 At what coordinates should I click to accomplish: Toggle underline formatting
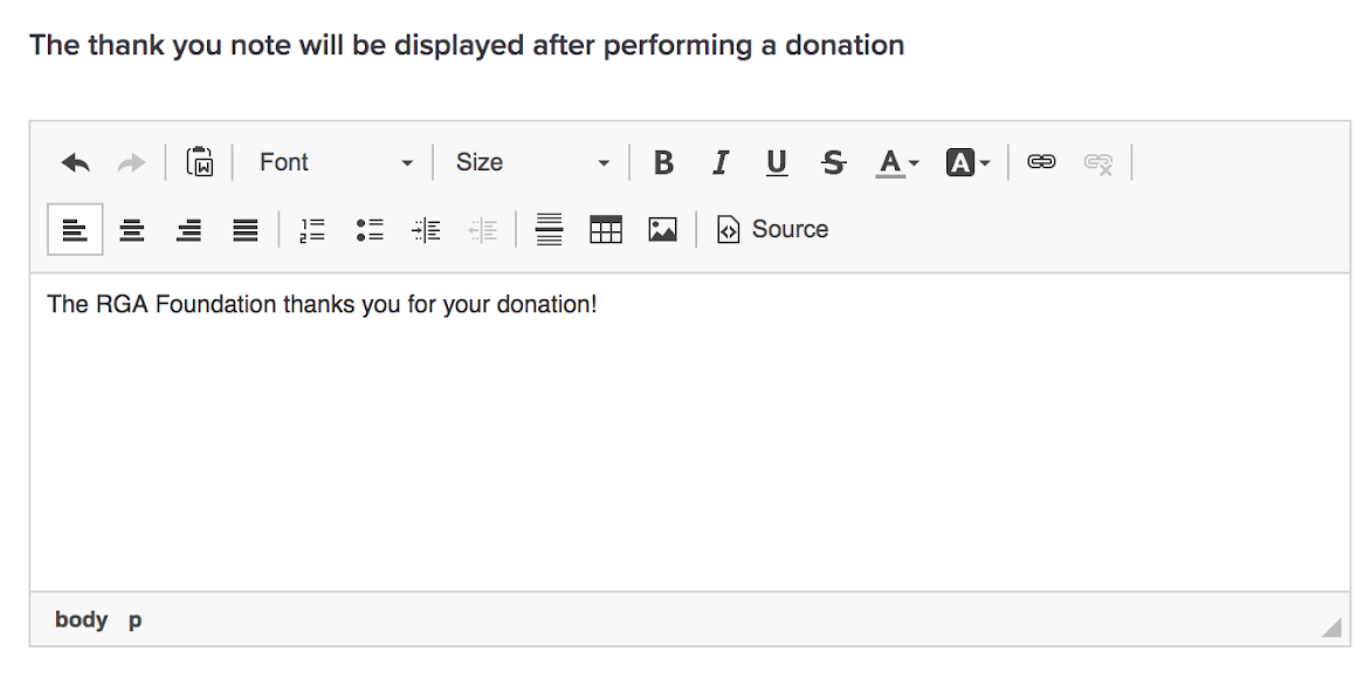(x=776, y=163)
